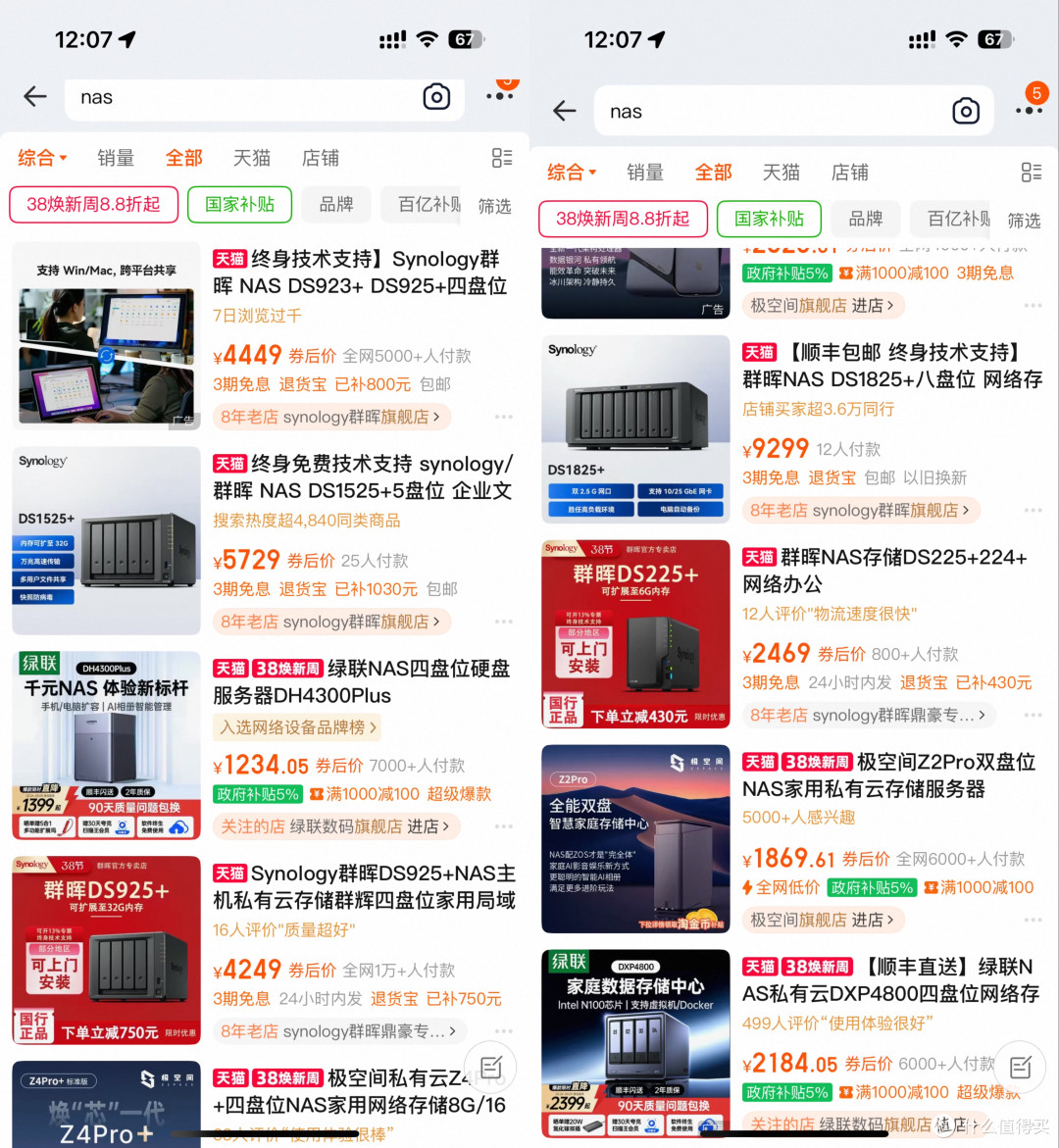Open more dots for DS225+ item

tap(1033, 716)
